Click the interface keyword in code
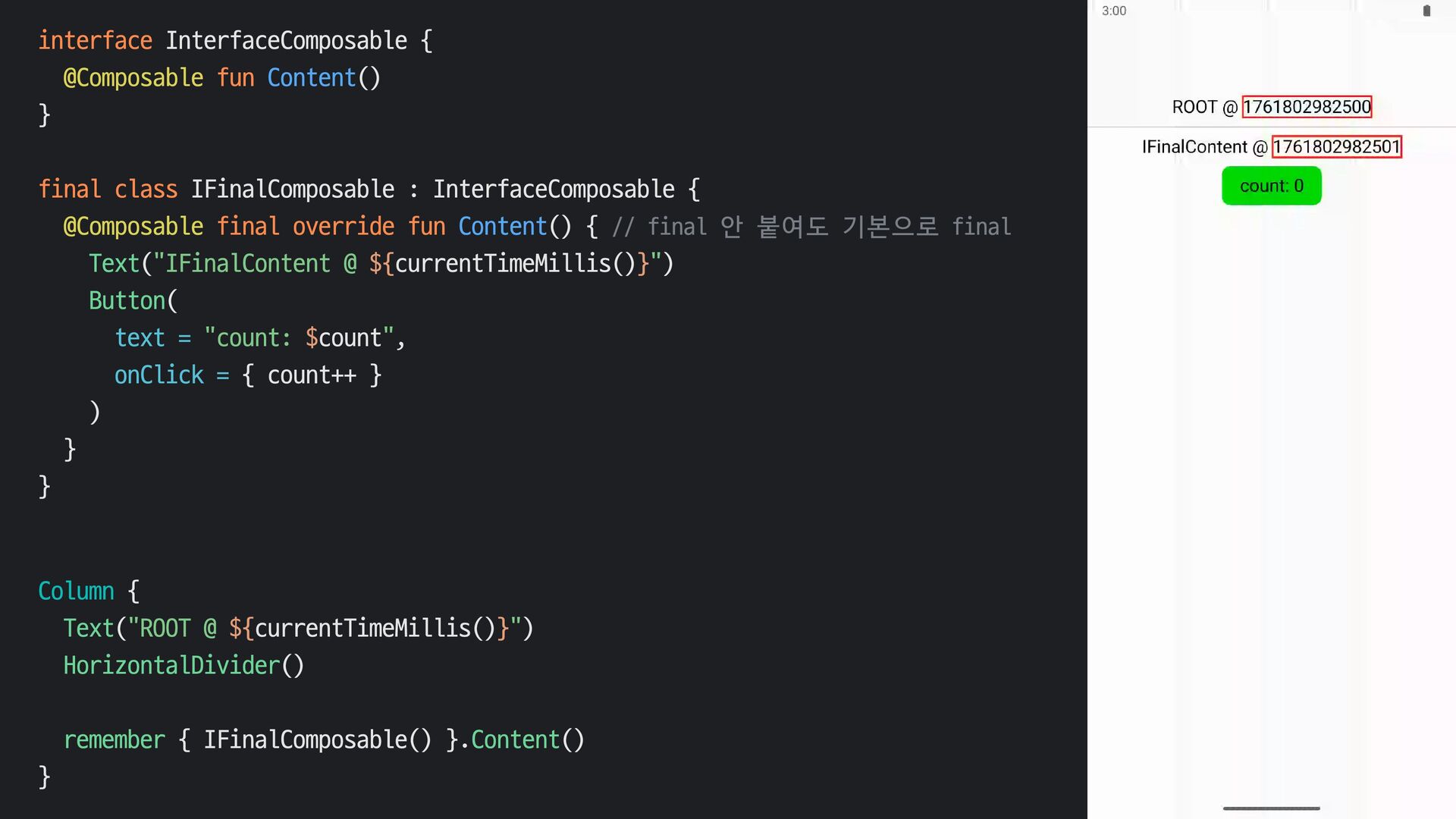The image size is (1456, 819). point(96,40)
